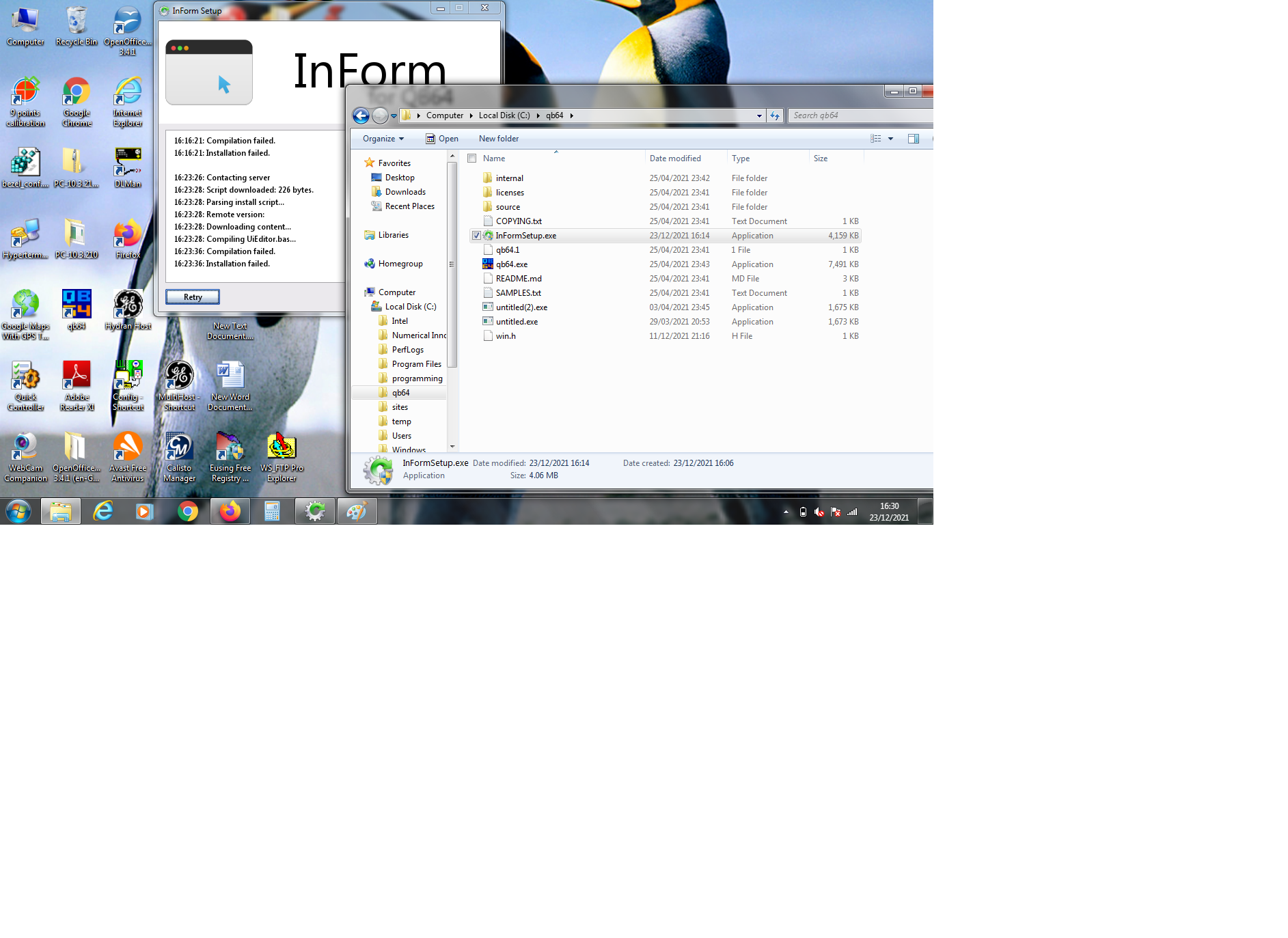Show hidden system tray icons
This screenshot has height=938, width=1288.
(x=786, y=512)
